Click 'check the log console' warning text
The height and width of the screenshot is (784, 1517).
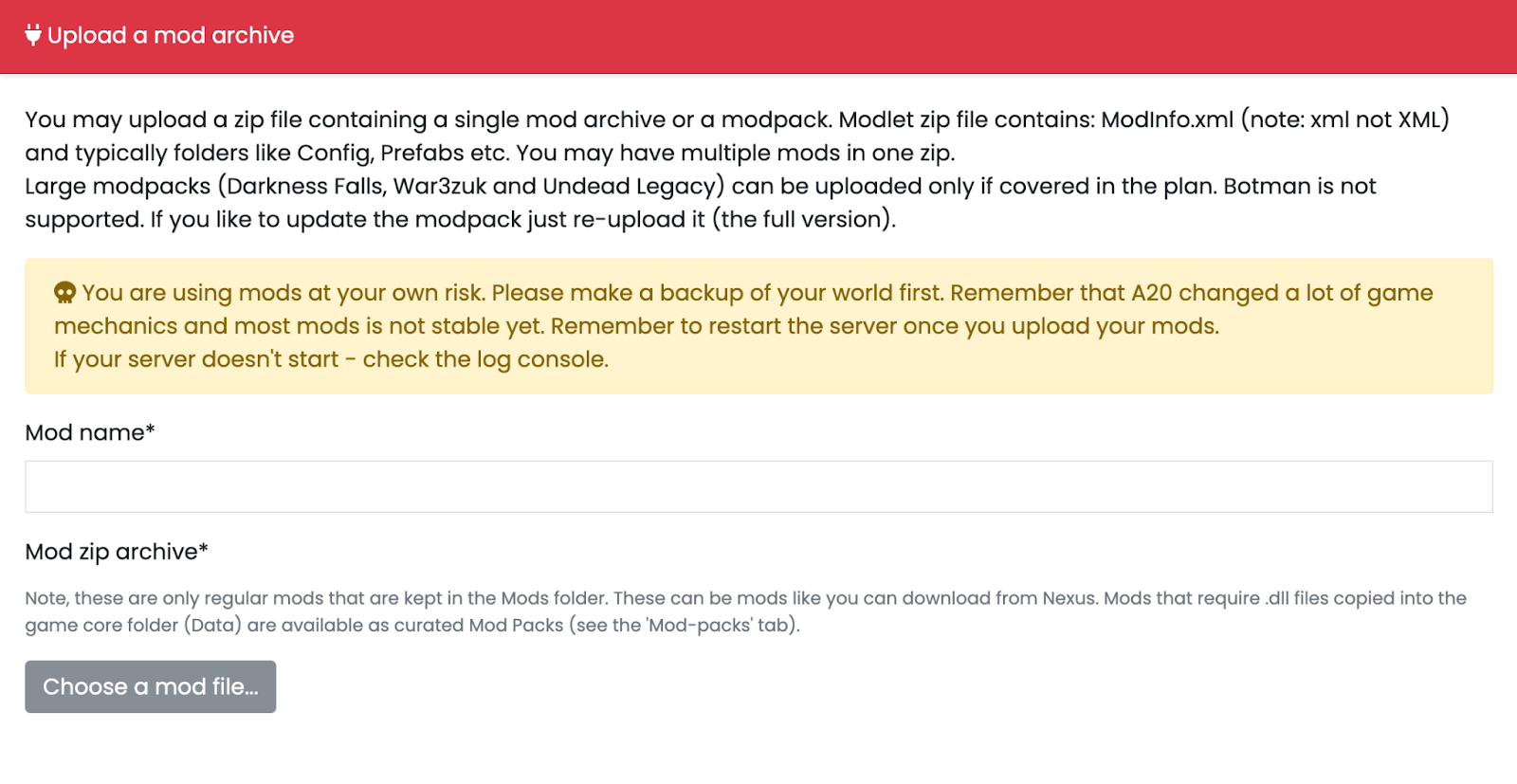point(484,359)
